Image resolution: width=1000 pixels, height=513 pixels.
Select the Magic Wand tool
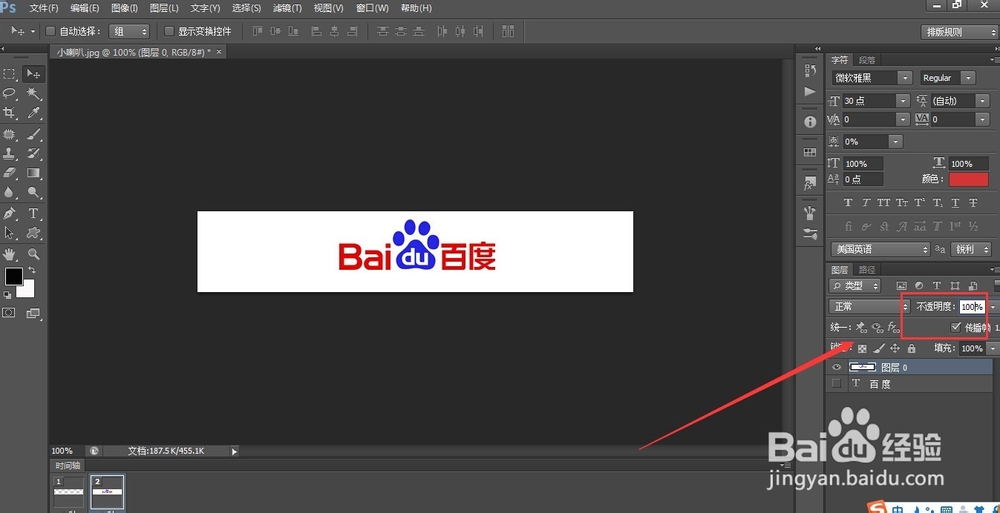tap(33, 94)
